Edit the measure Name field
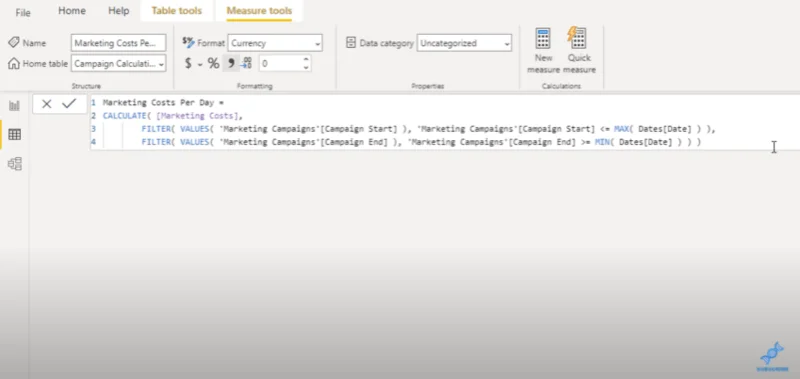 (118, 43)
